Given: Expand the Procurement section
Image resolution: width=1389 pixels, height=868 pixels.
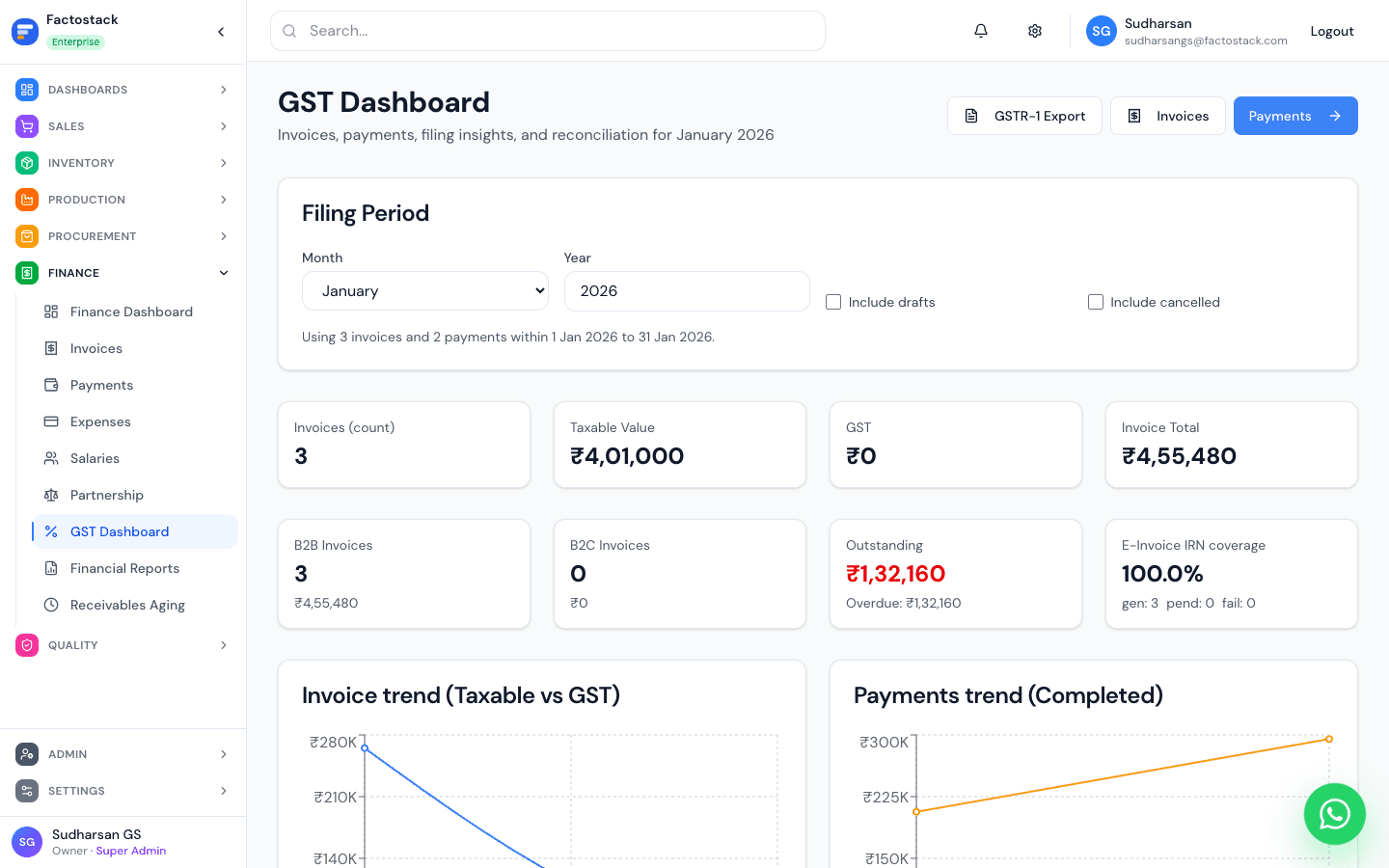Looking at the screenshot, I should pos(123,236).
